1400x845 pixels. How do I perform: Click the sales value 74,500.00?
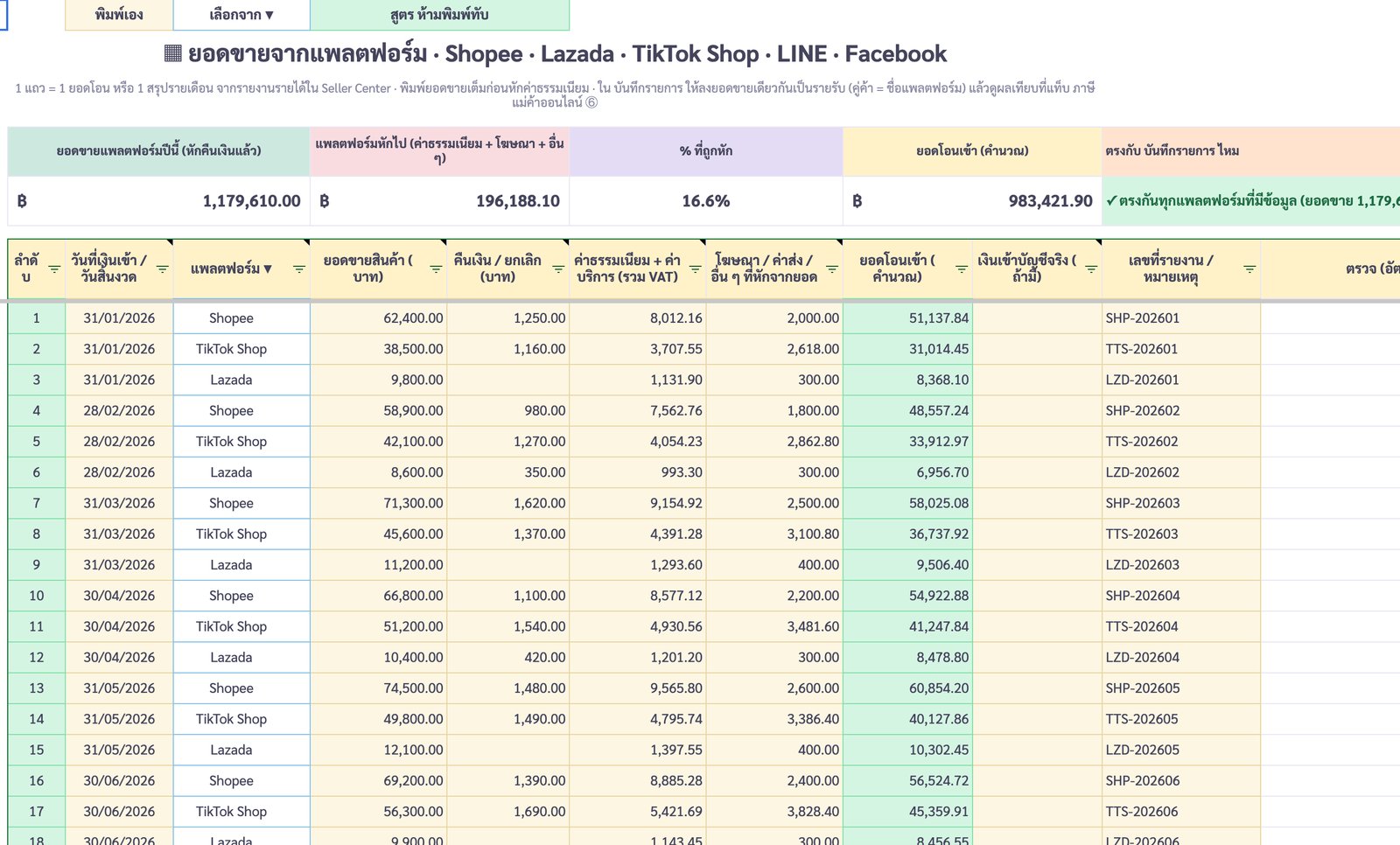[378, 688]
